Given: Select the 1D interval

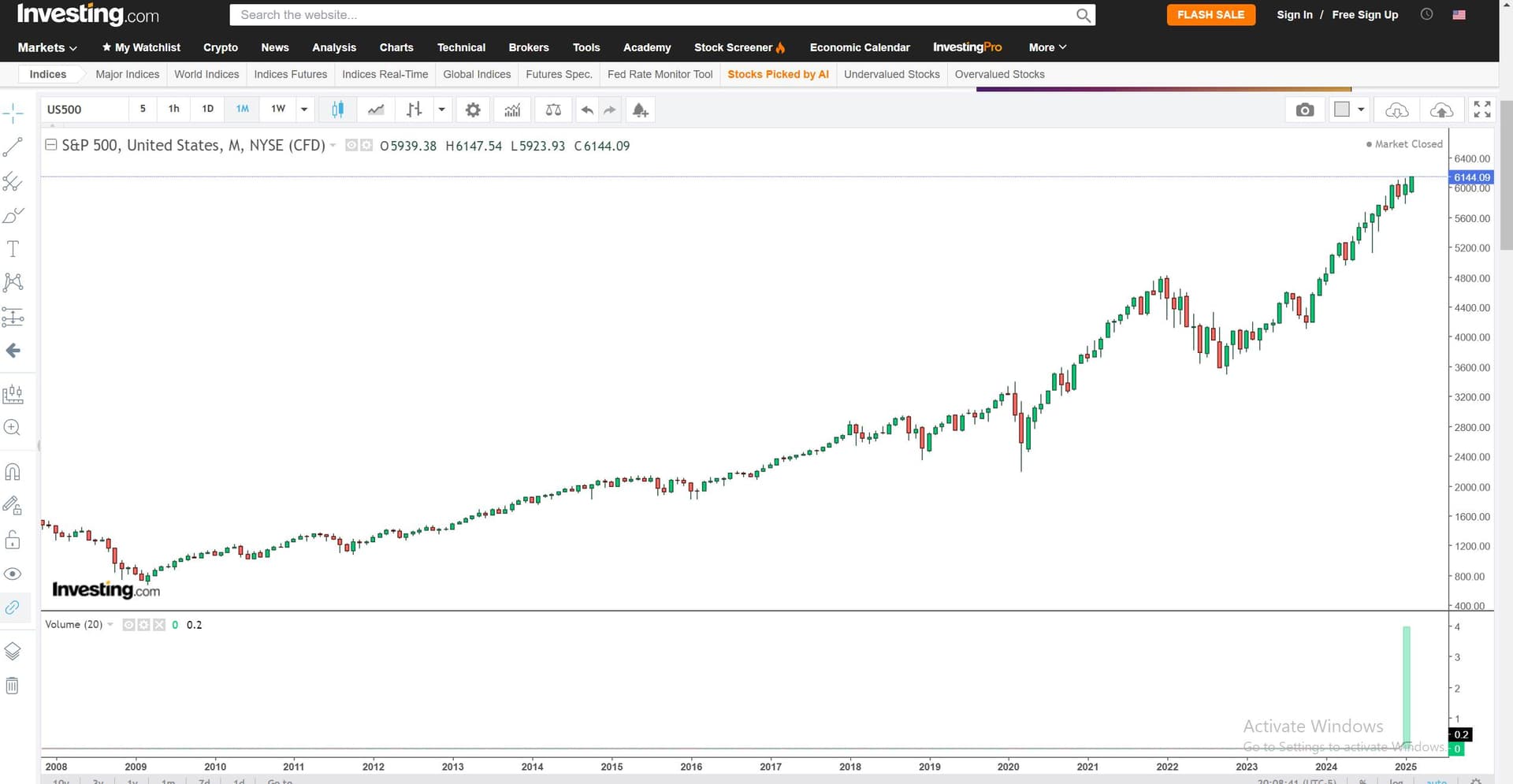Looking at the screenshot, I should tap(208, 109).
